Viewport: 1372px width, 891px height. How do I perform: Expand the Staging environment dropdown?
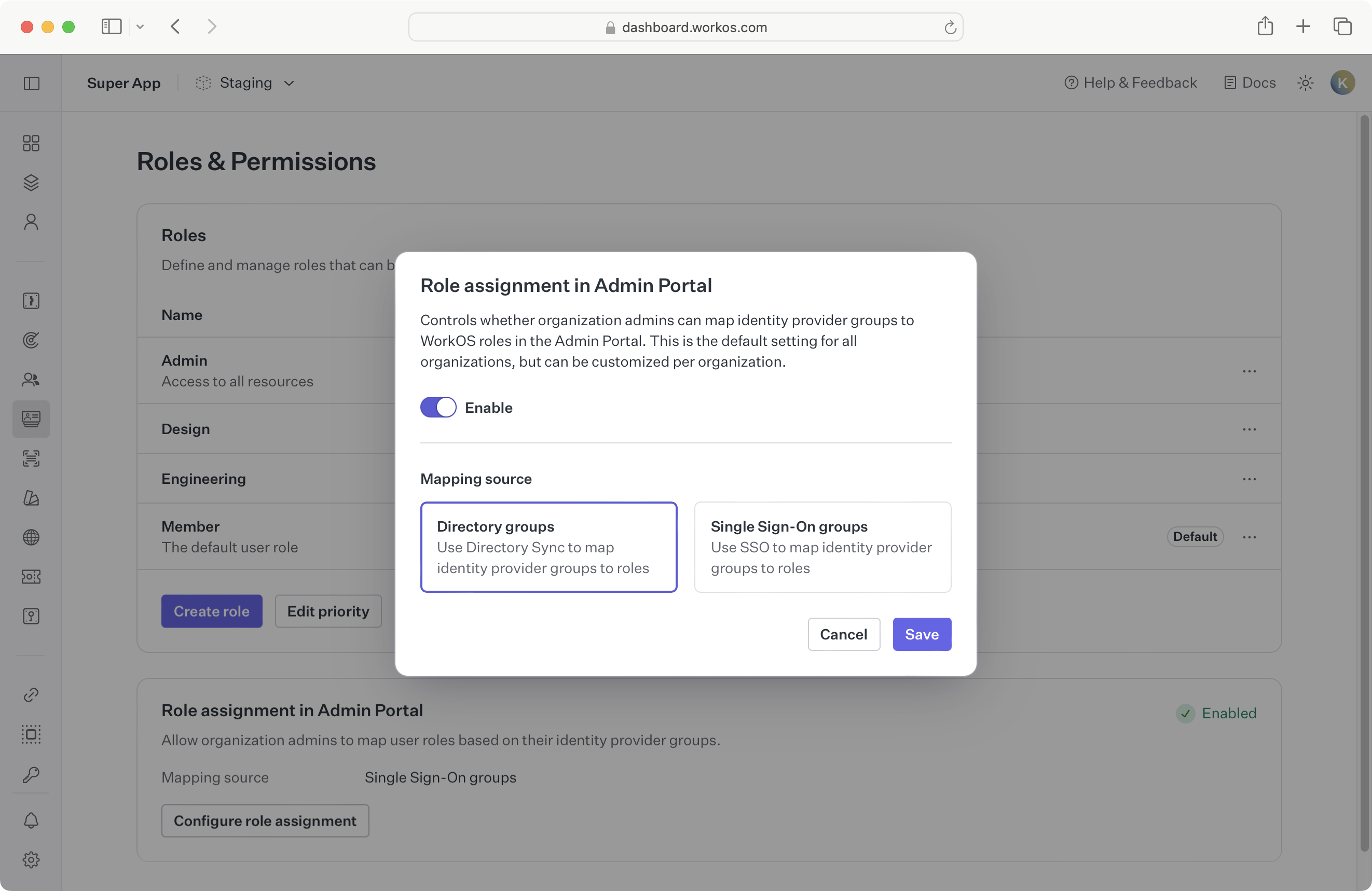pos(246,83)
